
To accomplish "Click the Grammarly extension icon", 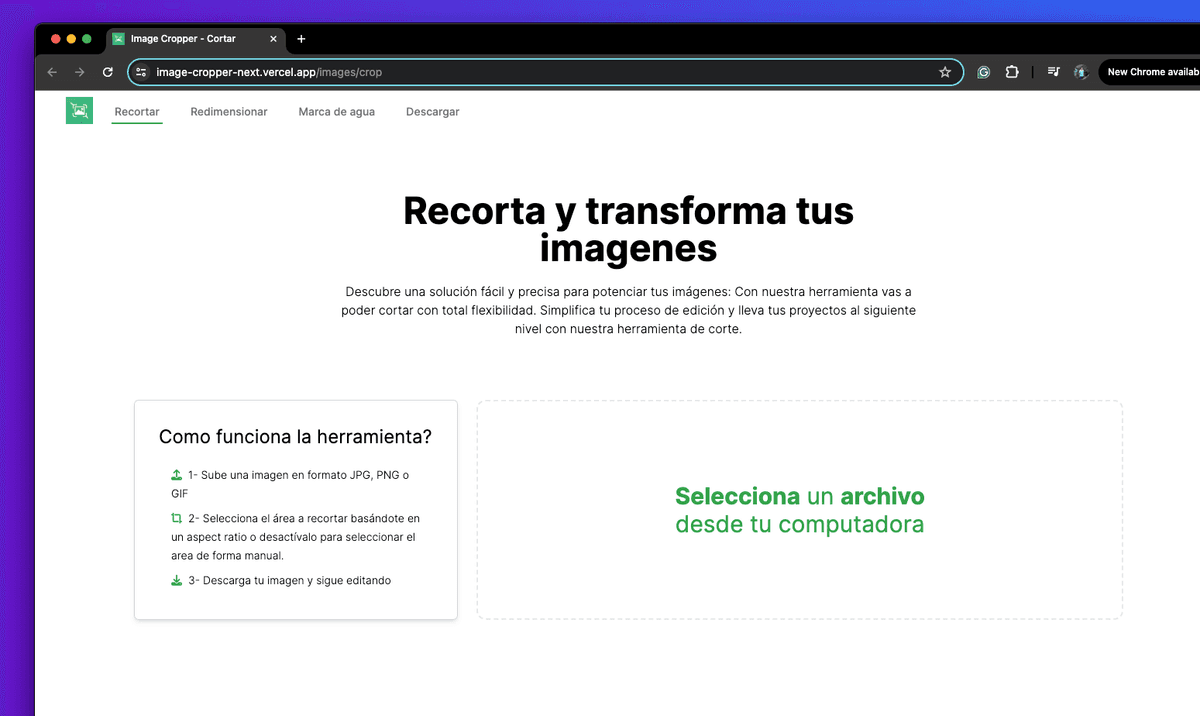I will pos(983,72).
